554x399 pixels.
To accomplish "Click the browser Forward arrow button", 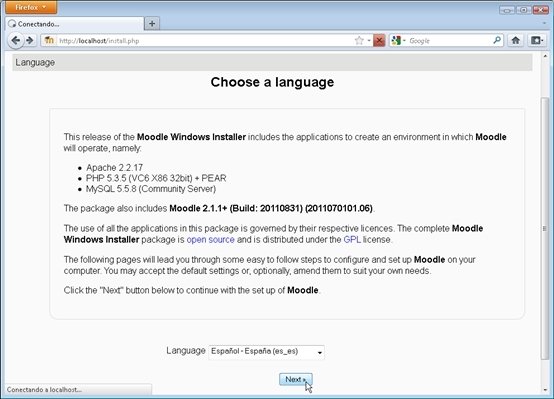I will tap(30, 41).
